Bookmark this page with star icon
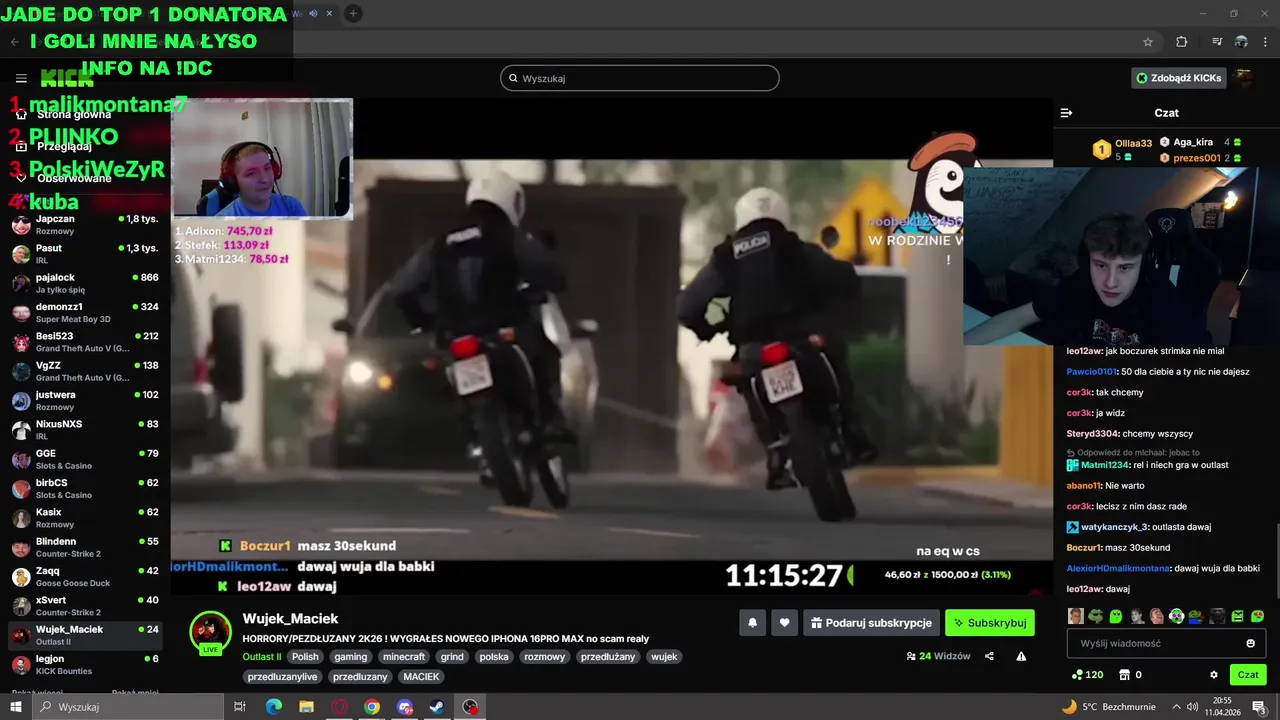Screen dimensions: 1280x720 [1148, 42]
